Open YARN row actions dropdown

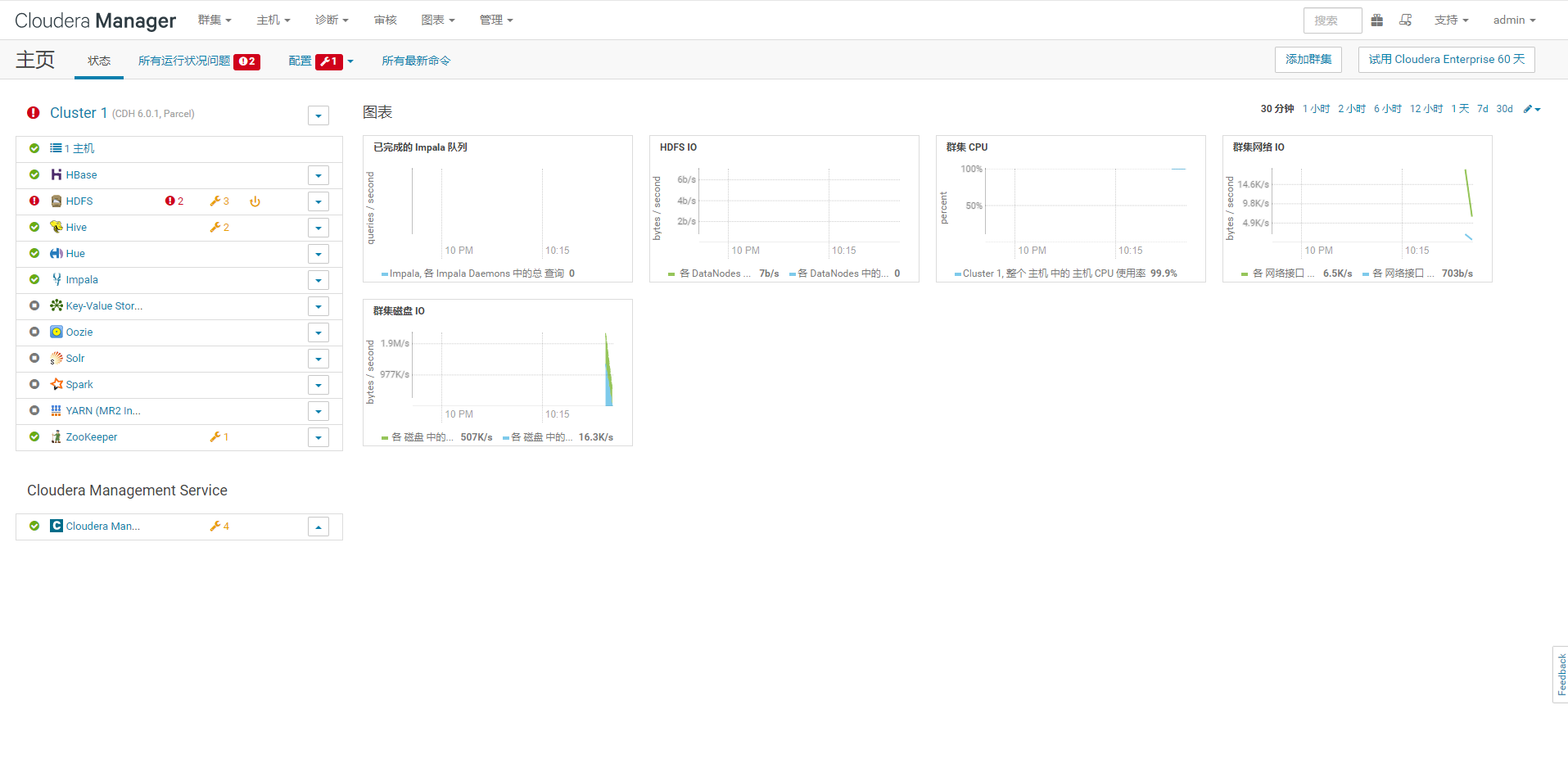[319, 411]
